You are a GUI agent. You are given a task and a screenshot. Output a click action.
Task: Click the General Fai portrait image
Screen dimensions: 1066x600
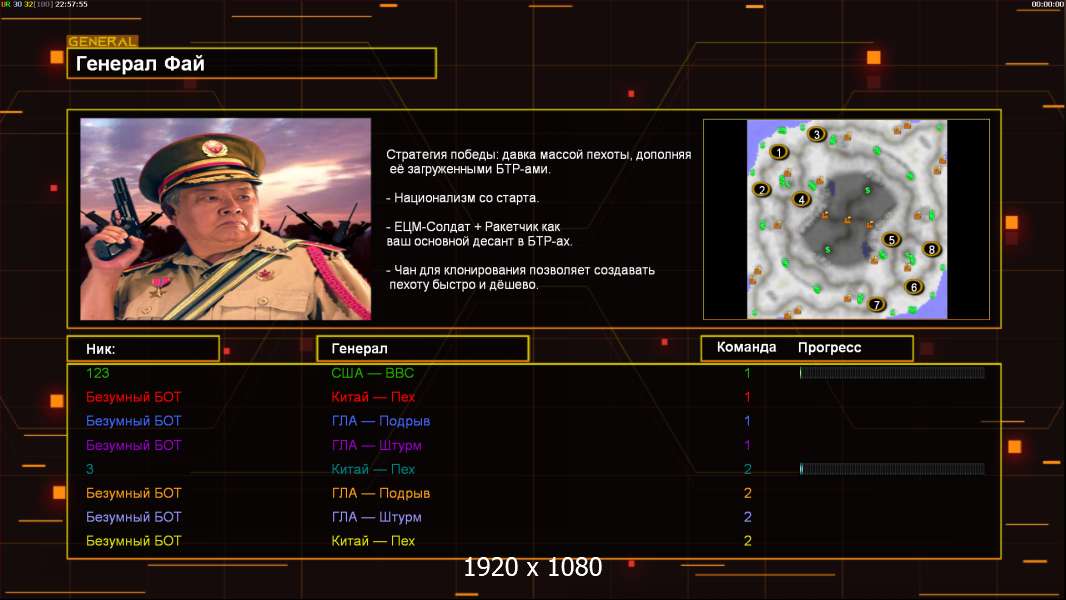tap(225, 219)
